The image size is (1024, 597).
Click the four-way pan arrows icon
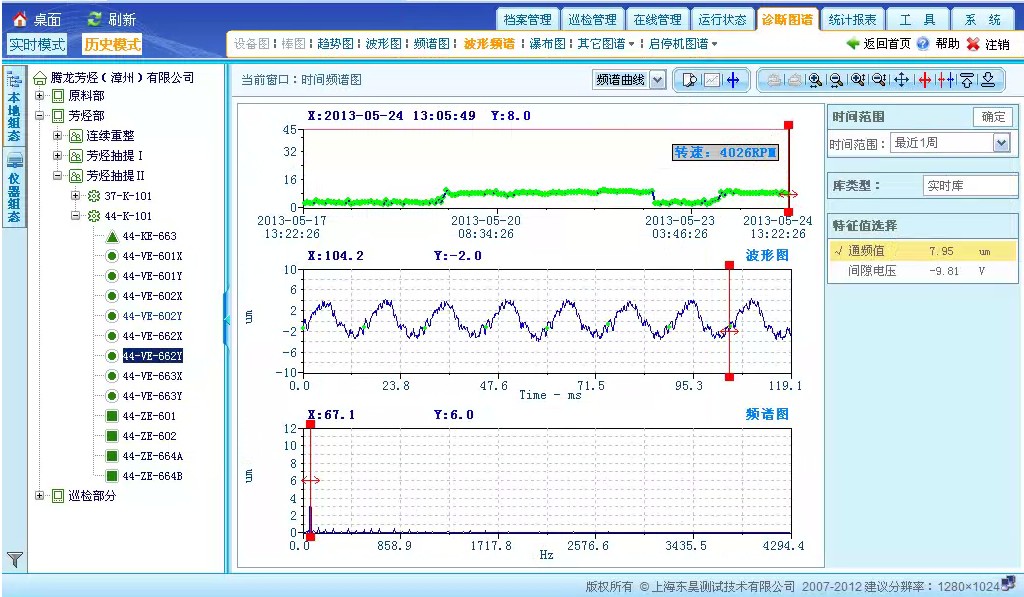tap(901, 81)
